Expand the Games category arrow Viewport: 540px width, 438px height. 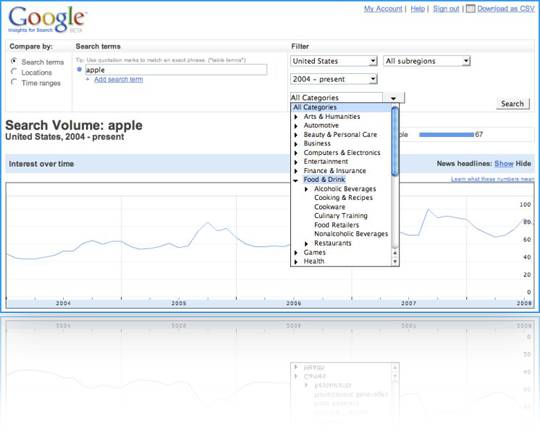pos(296,253)
